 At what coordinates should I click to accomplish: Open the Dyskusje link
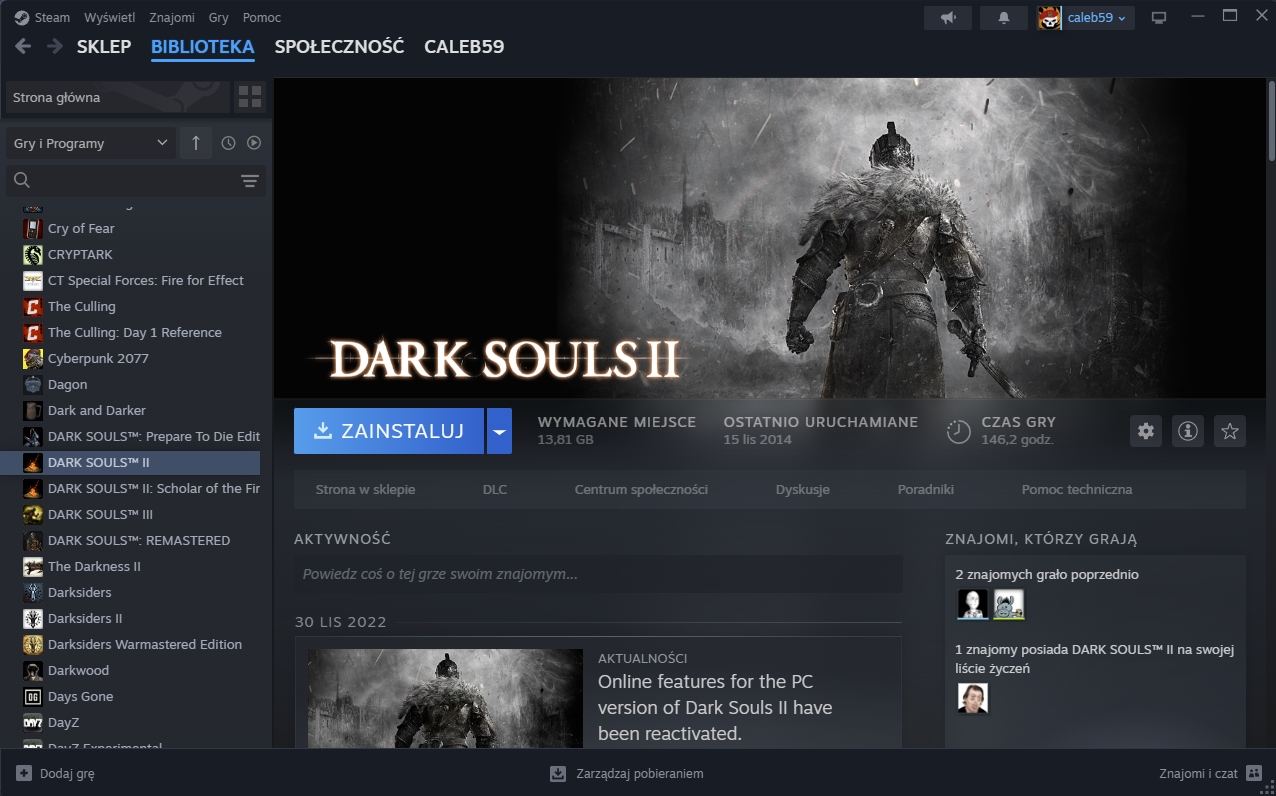point(803,489)
